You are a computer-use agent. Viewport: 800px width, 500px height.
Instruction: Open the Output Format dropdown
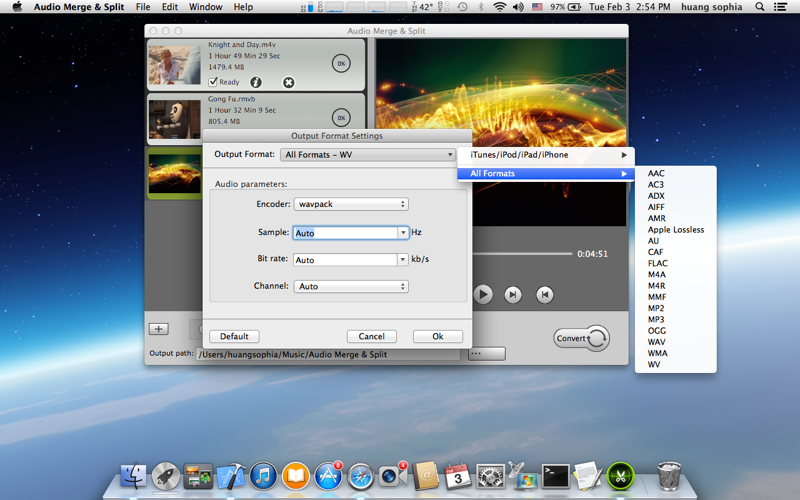[x=367, y=155]
